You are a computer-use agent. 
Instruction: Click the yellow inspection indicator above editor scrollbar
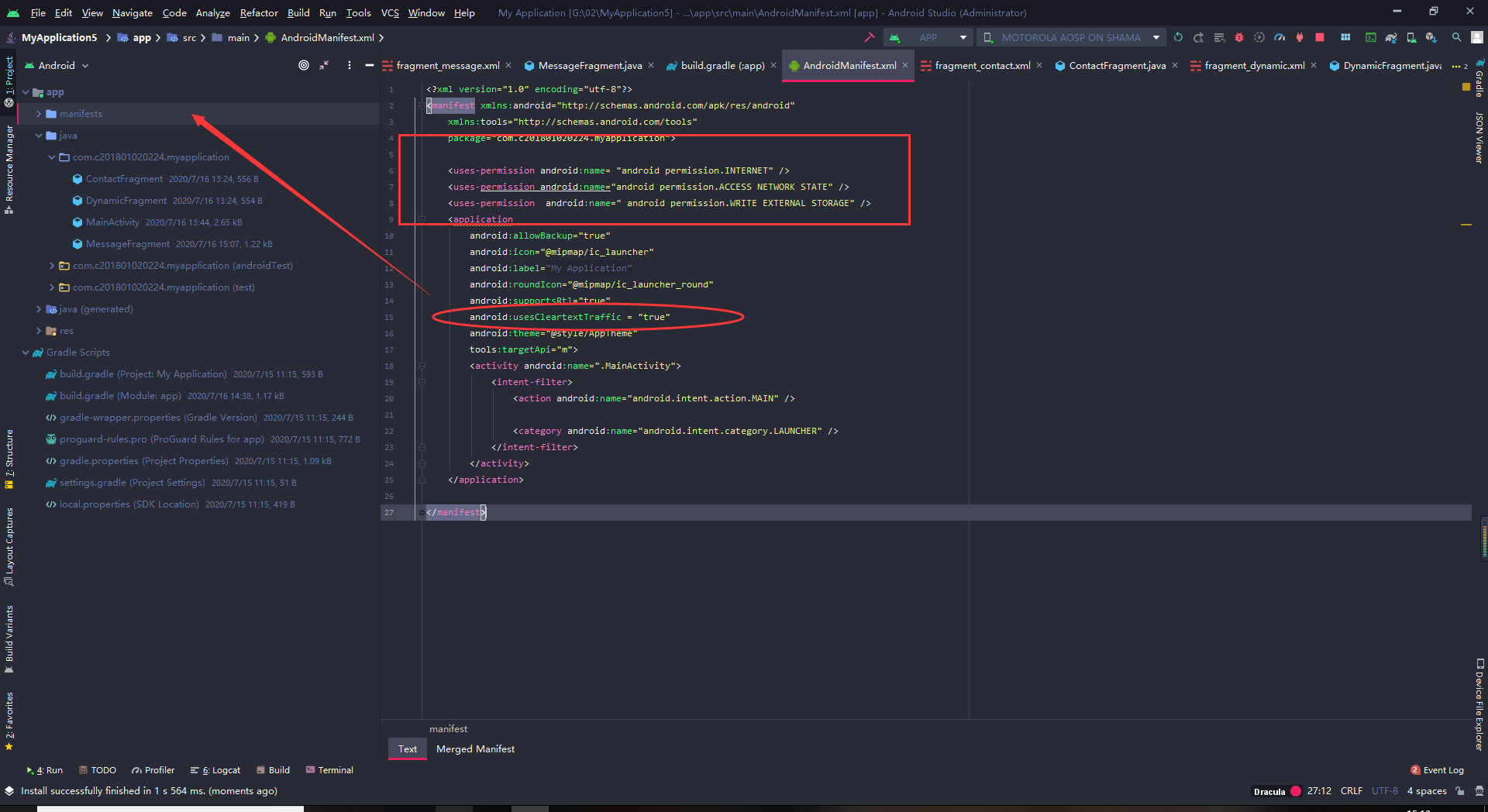1466,88
